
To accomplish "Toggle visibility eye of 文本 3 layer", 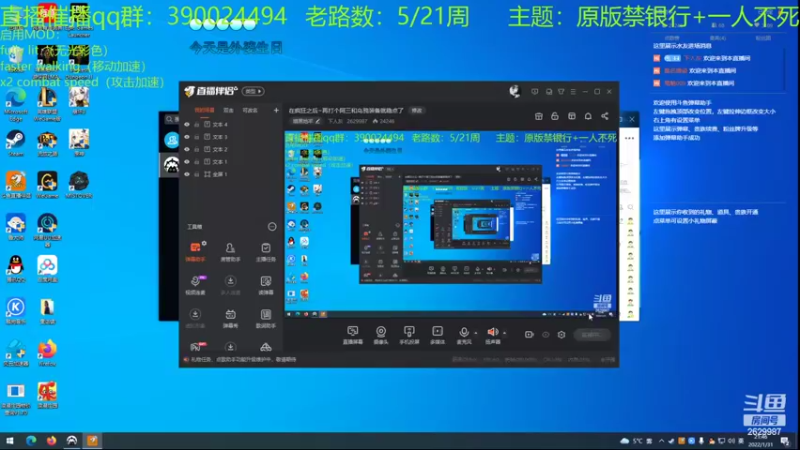I will click(x=187, y=137).
